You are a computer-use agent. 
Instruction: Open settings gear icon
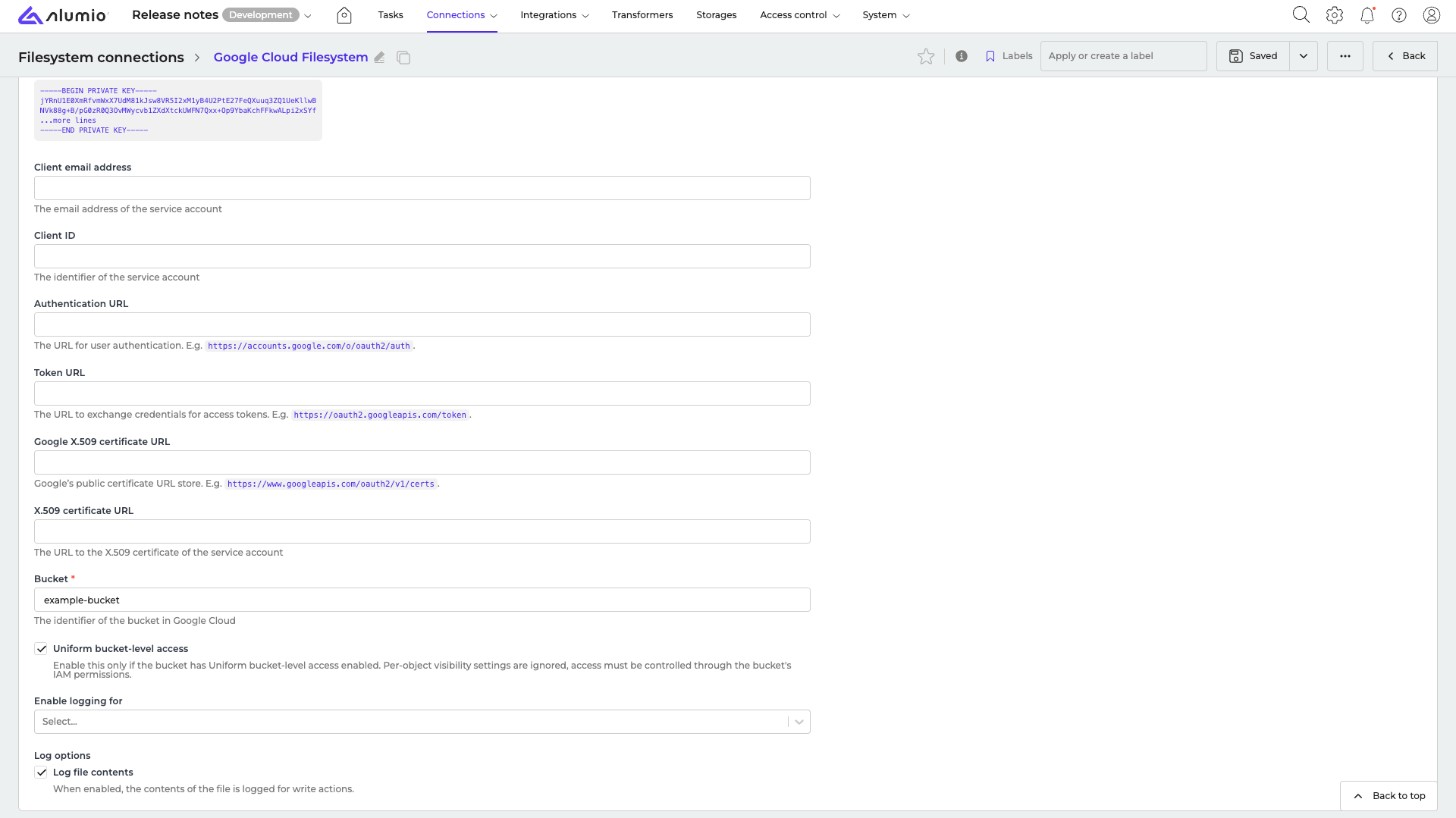pyautogui.click(x=1335, y=15)
